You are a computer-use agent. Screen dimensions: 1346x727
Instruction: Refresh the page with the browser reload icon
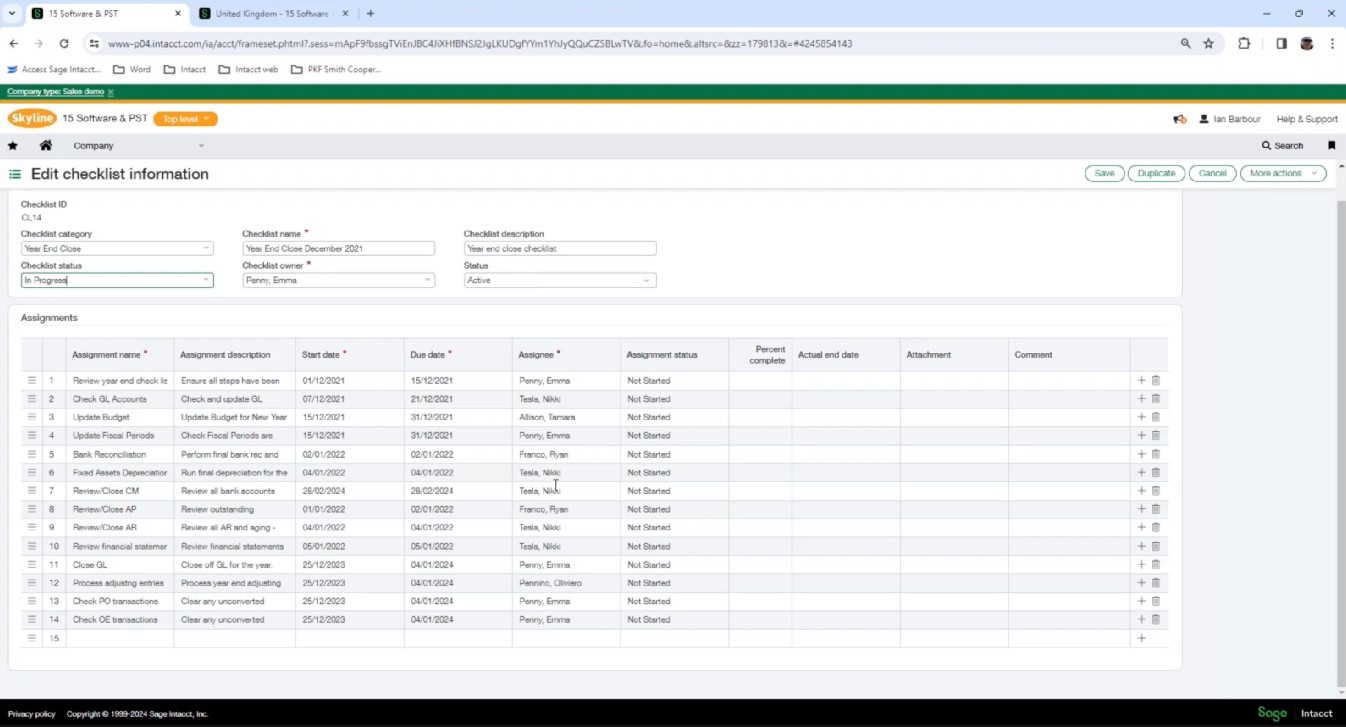63,43
